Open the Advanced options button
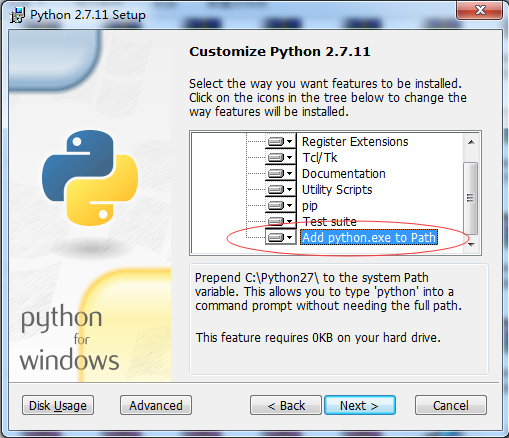509x438 pixels. coord(156,405)
